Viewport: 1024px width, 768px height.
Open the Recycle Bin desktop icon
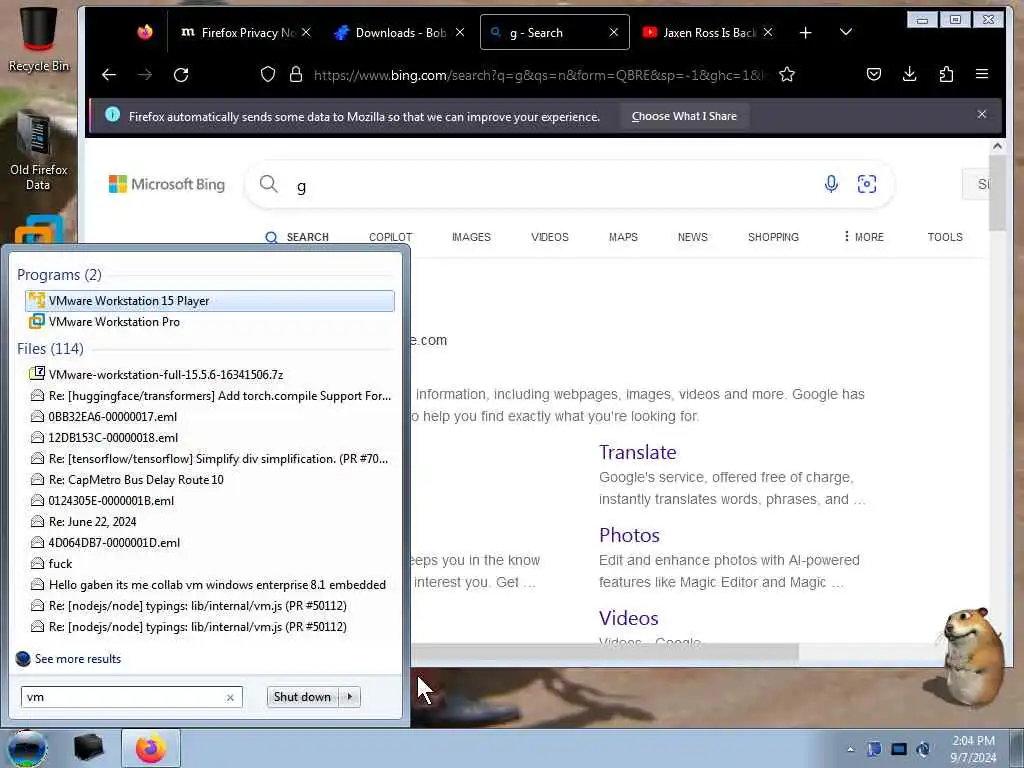coord(38,39)
